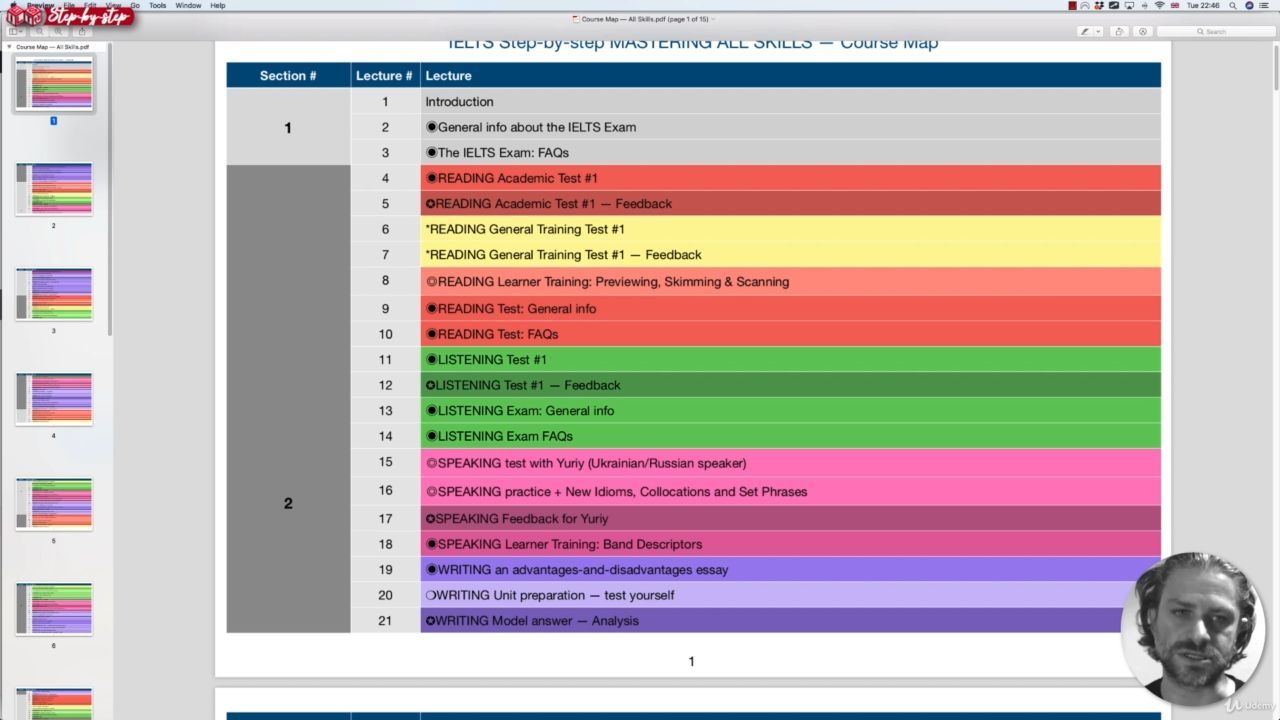Click LISTENING Exam: General info row

pos(791,410)
